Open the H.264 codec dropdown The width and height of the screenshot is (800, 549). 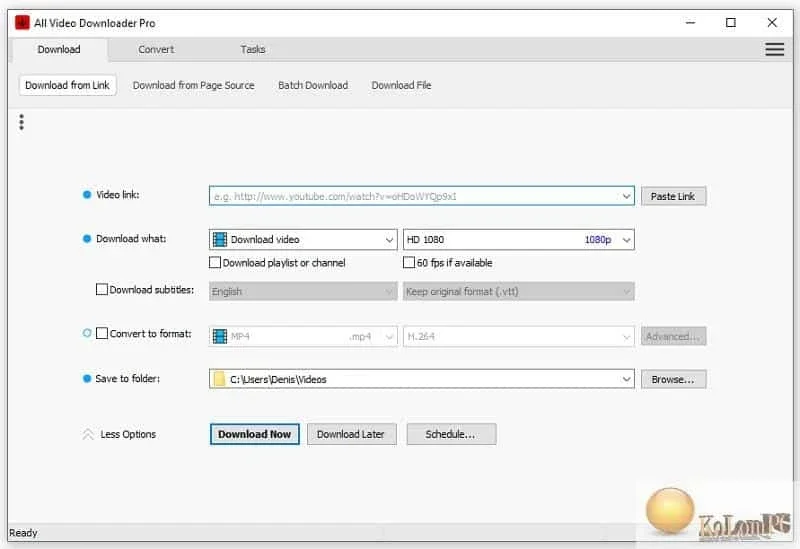[x=518, y=336]
